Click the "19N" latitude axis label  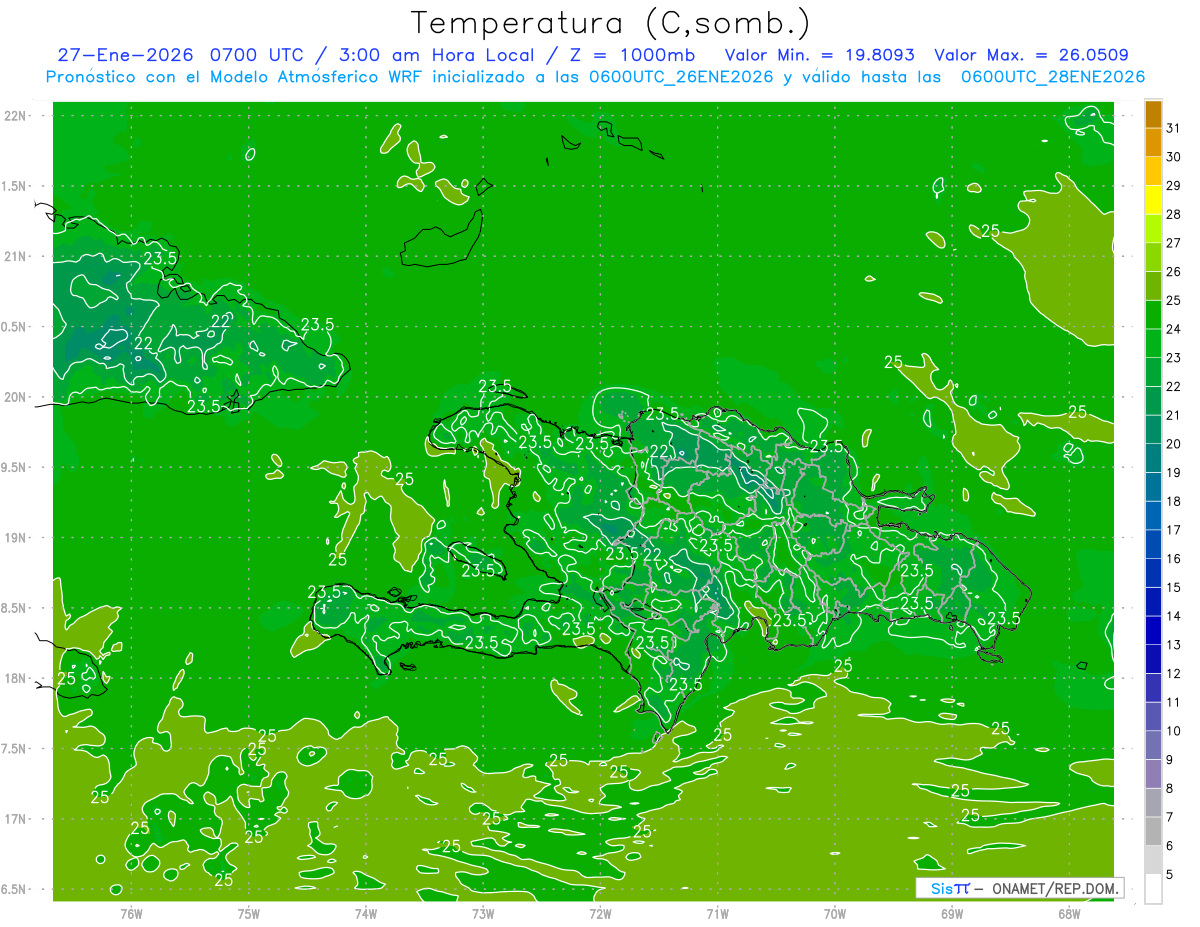click(14, 538)
